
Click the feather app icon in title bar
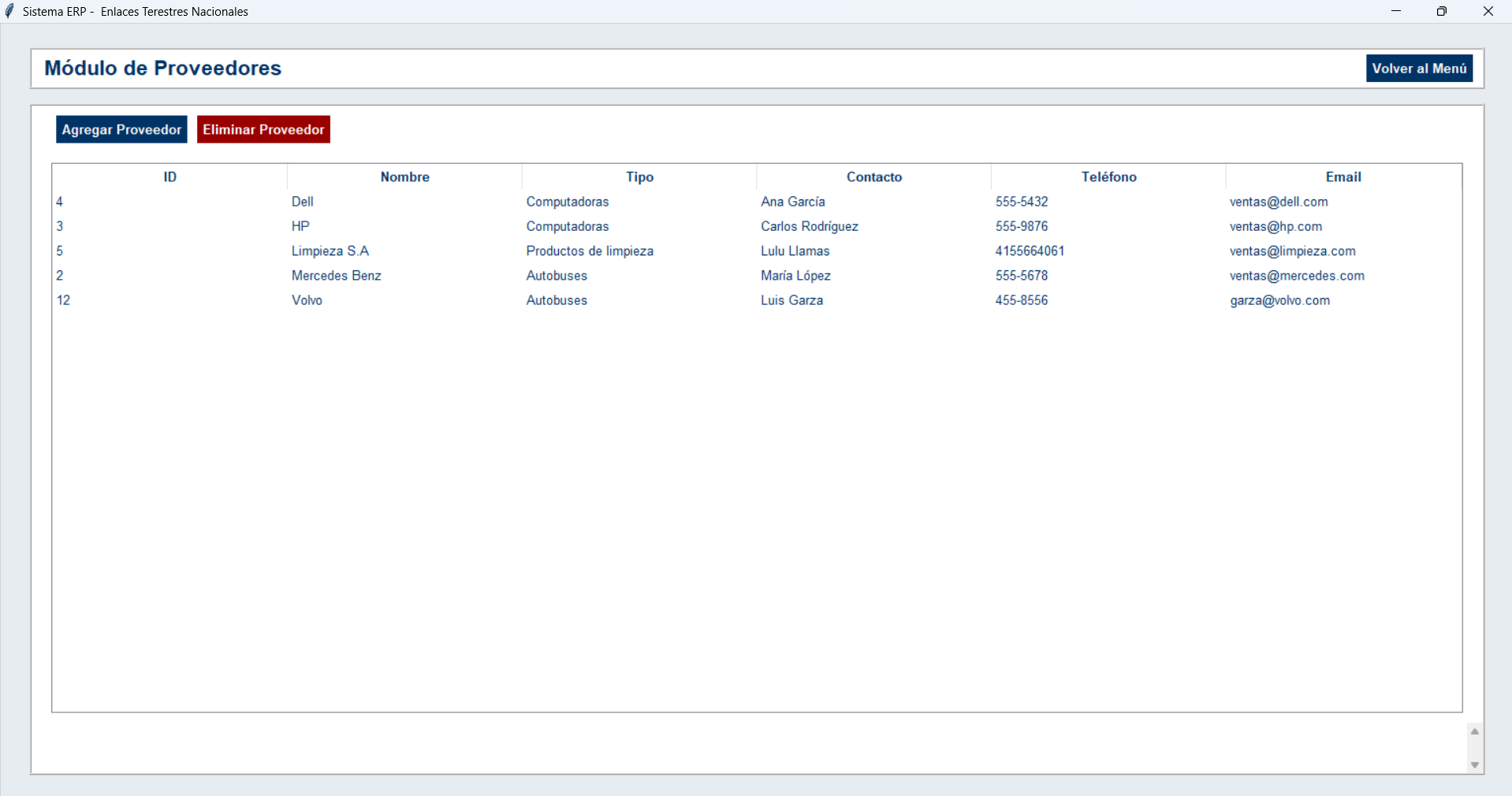[9, 11]
